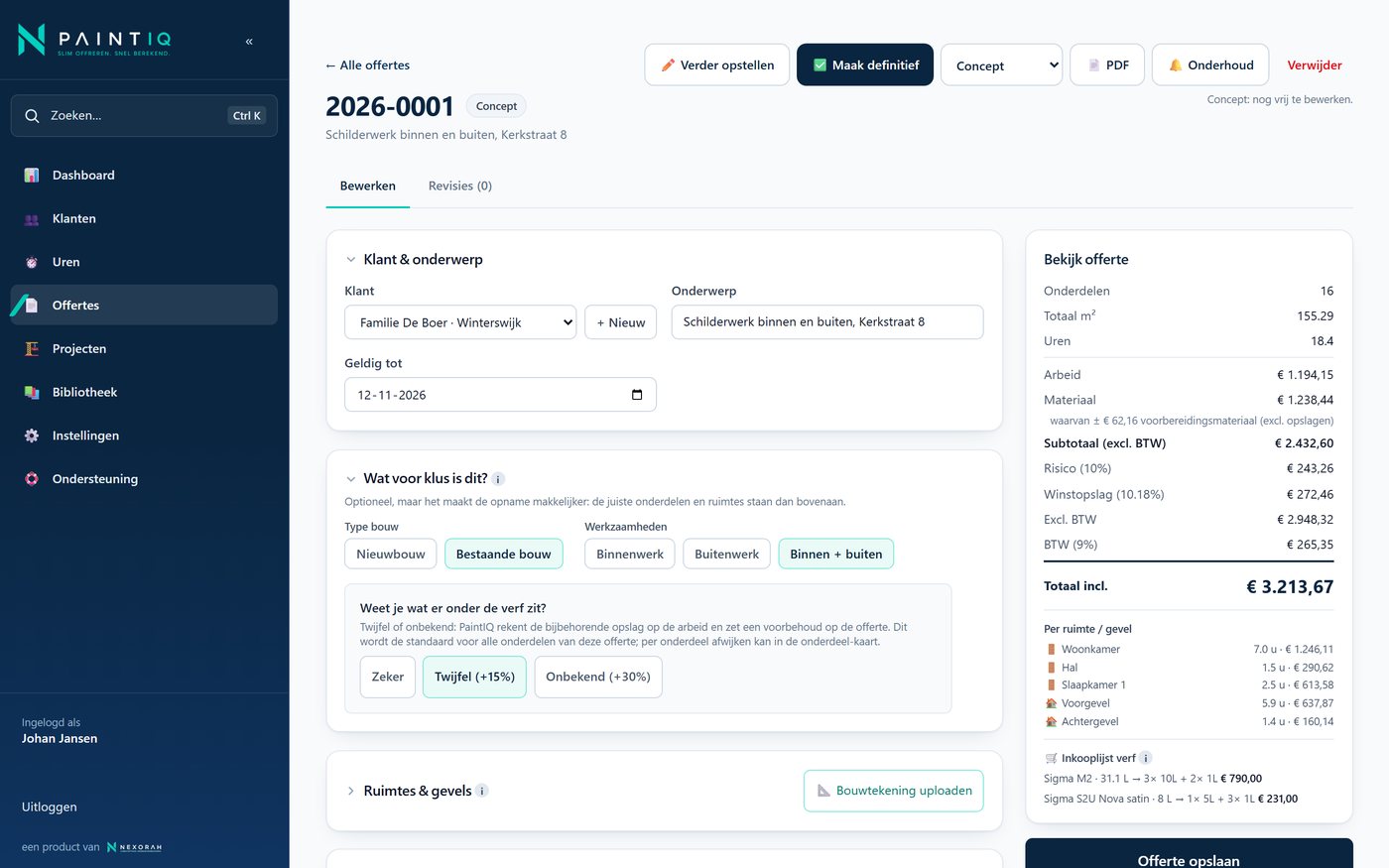Click the Uren clock icon

pos(32,263)
